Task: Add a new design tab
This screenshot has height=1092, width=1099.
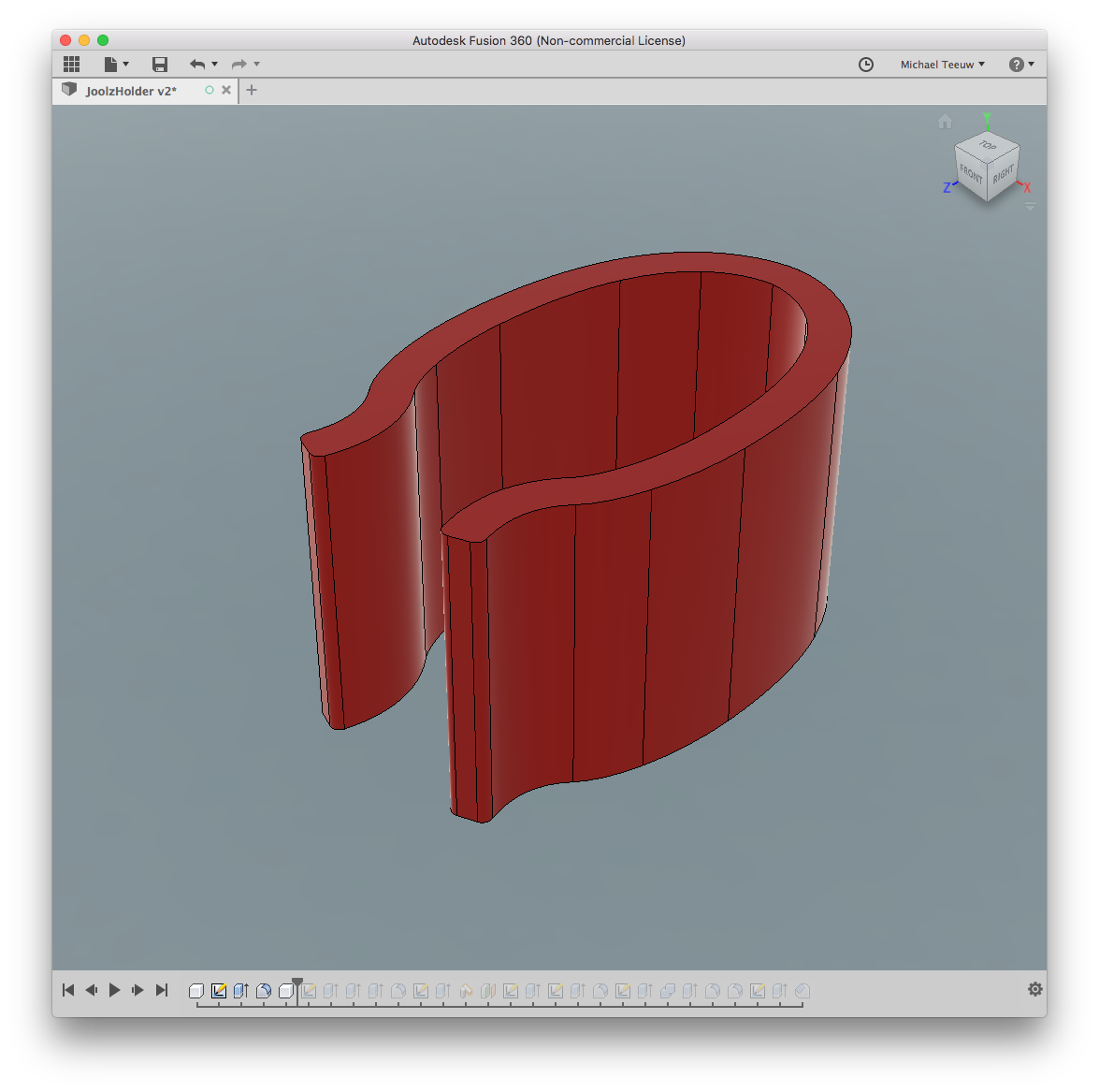Action: click(x=252, y=90)
